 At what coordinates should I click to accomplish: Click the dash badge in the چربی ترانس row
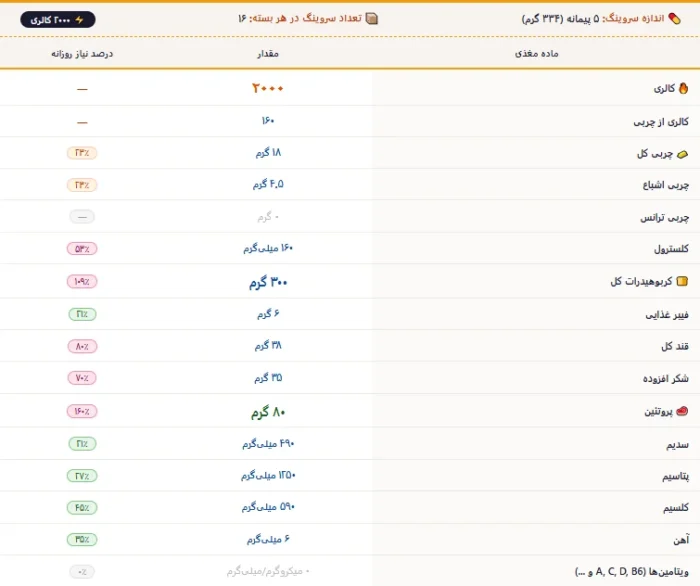(82, 217)
